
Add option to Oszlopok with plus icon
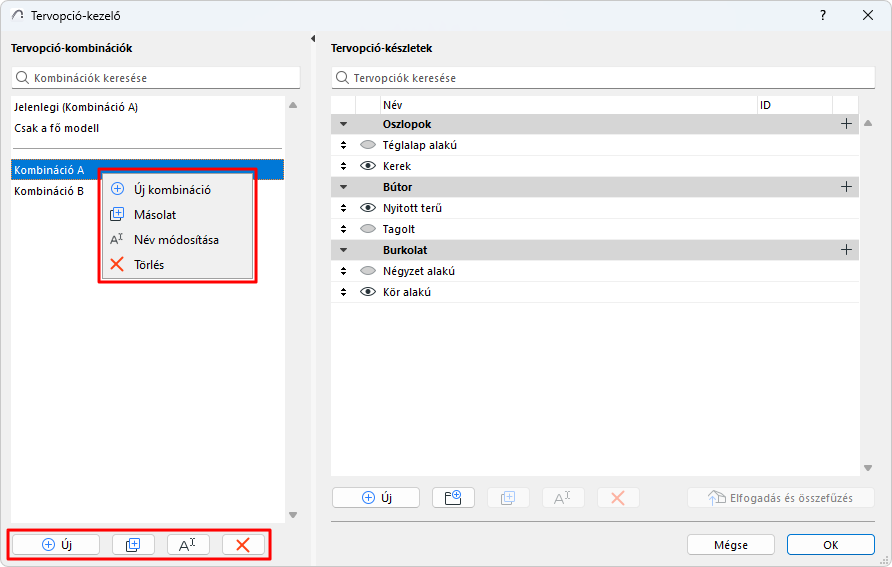[846, 124]
